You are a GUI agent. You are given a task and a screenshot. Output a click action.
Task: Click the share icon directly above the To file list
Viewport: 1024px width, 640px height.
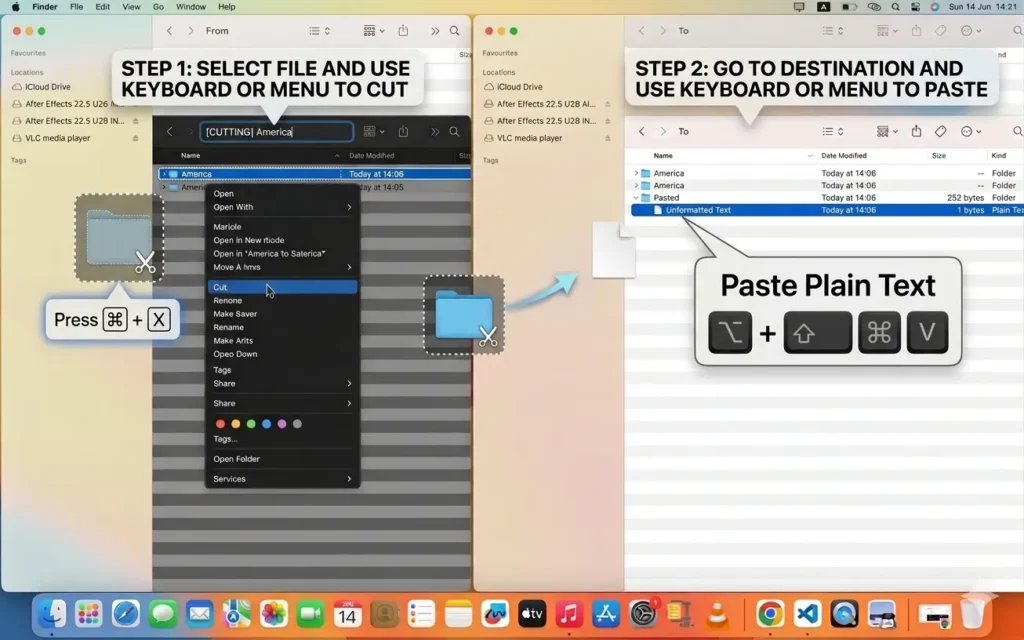[x=916, y=132]
